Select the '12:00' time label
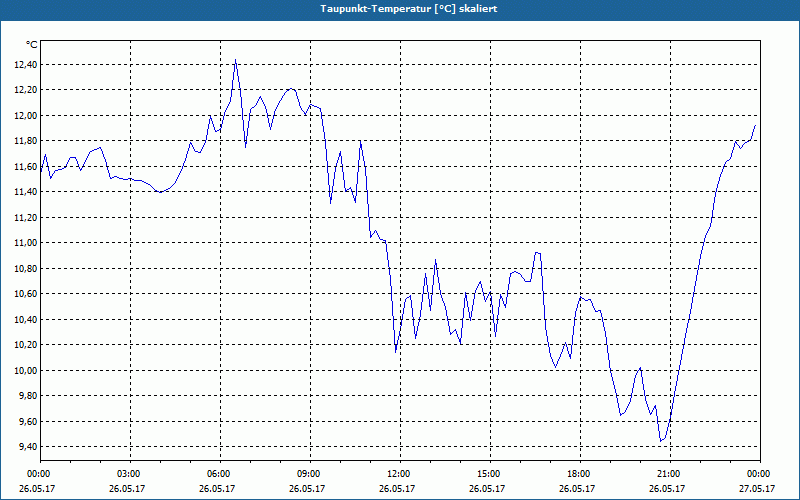Image resolution: width=800 pixels, height=500 pixels. [400, 474]
